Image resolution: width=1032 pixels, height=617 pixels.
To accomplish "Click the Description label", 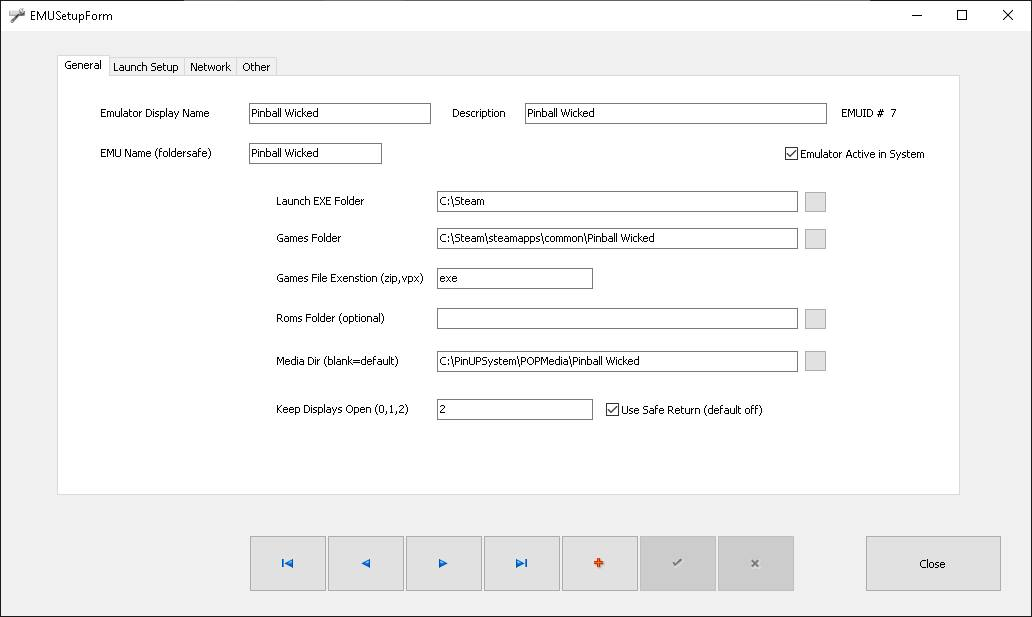I will 478,113.
